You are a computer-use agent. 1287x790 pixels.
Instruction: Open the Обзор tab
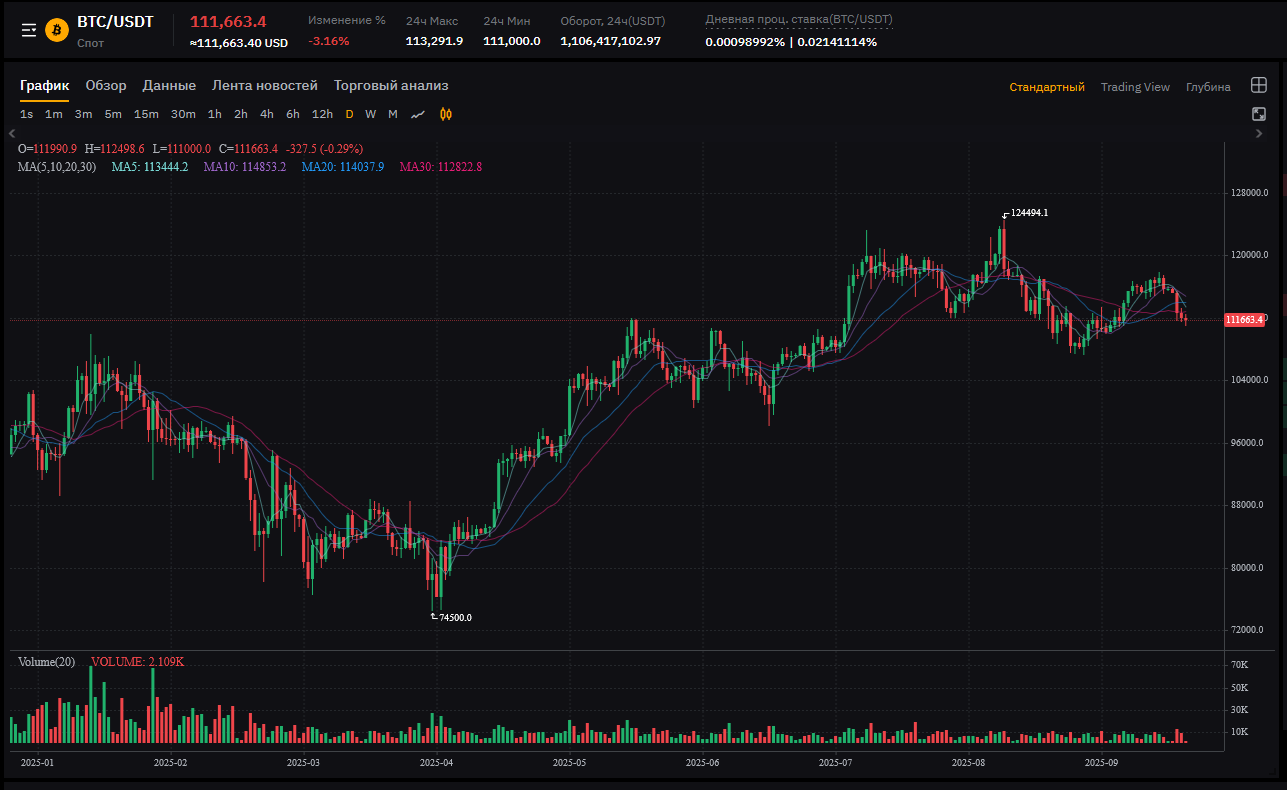click(106, 86)
